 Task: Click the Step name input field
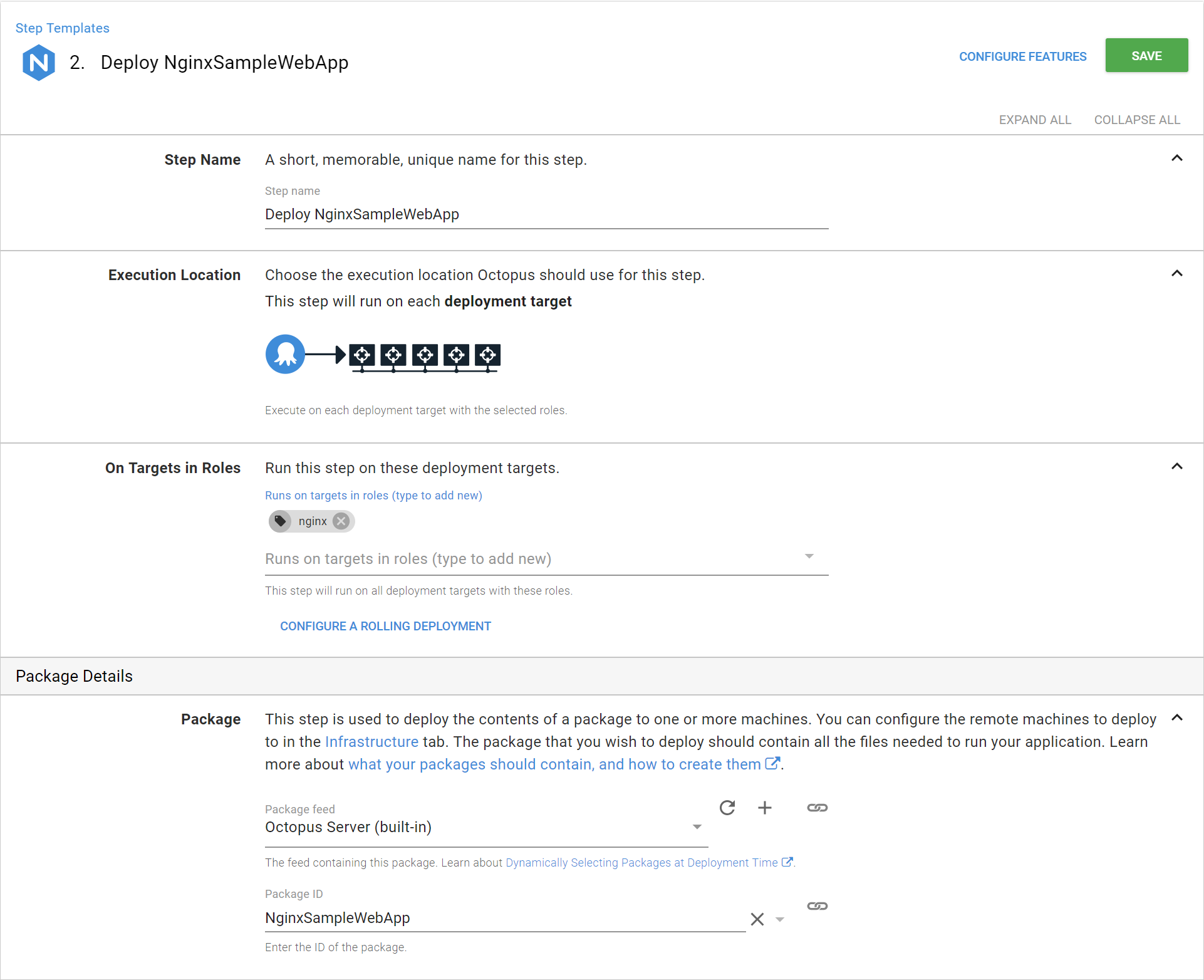click(x=546, y=214)
